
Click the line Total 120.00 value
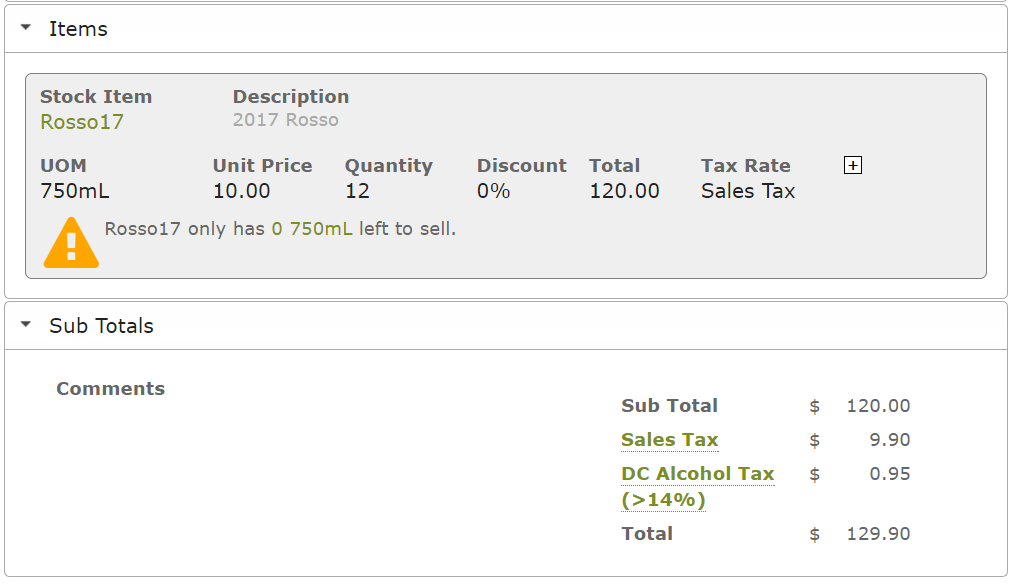pyautogui.click(x=624, y=191)
